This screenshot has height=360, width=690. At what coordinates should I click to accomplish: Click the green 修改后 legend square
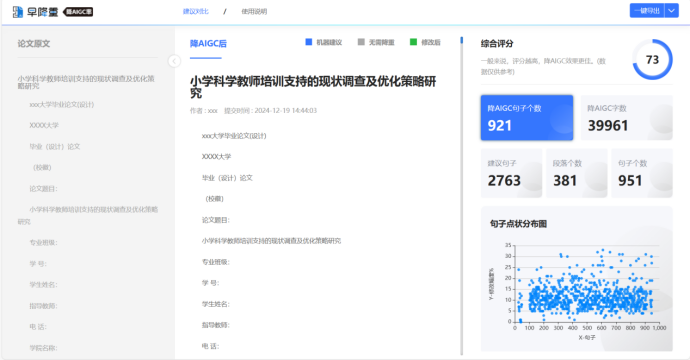click(413, 42)
